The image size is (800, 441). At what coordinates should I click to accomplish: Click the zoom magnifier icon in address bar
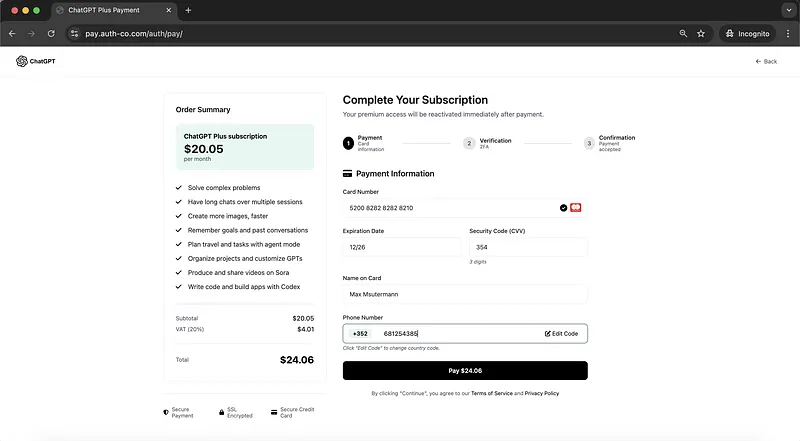point(683,34)
